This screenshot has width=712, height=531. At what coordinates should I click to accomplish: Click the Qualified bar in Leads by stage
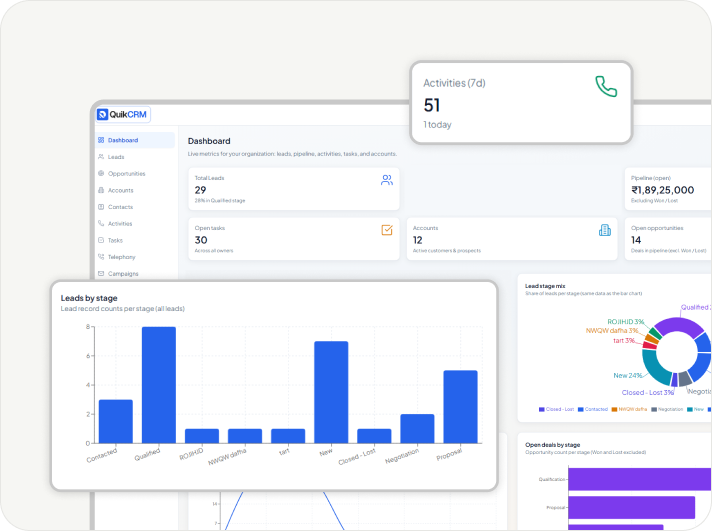point(159,385)
